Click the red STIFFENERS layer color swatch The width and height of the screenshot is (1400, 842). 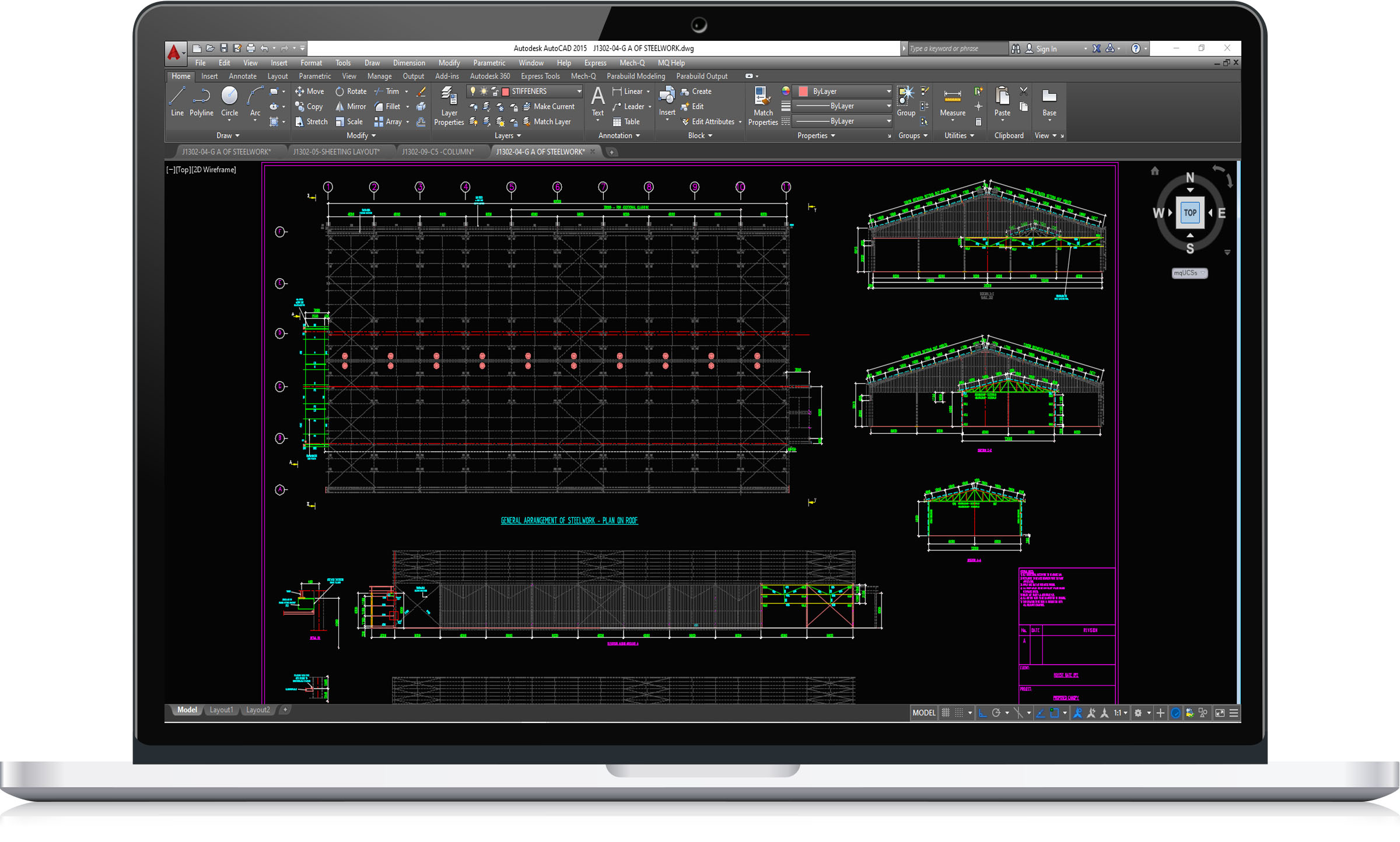[506, 92]
